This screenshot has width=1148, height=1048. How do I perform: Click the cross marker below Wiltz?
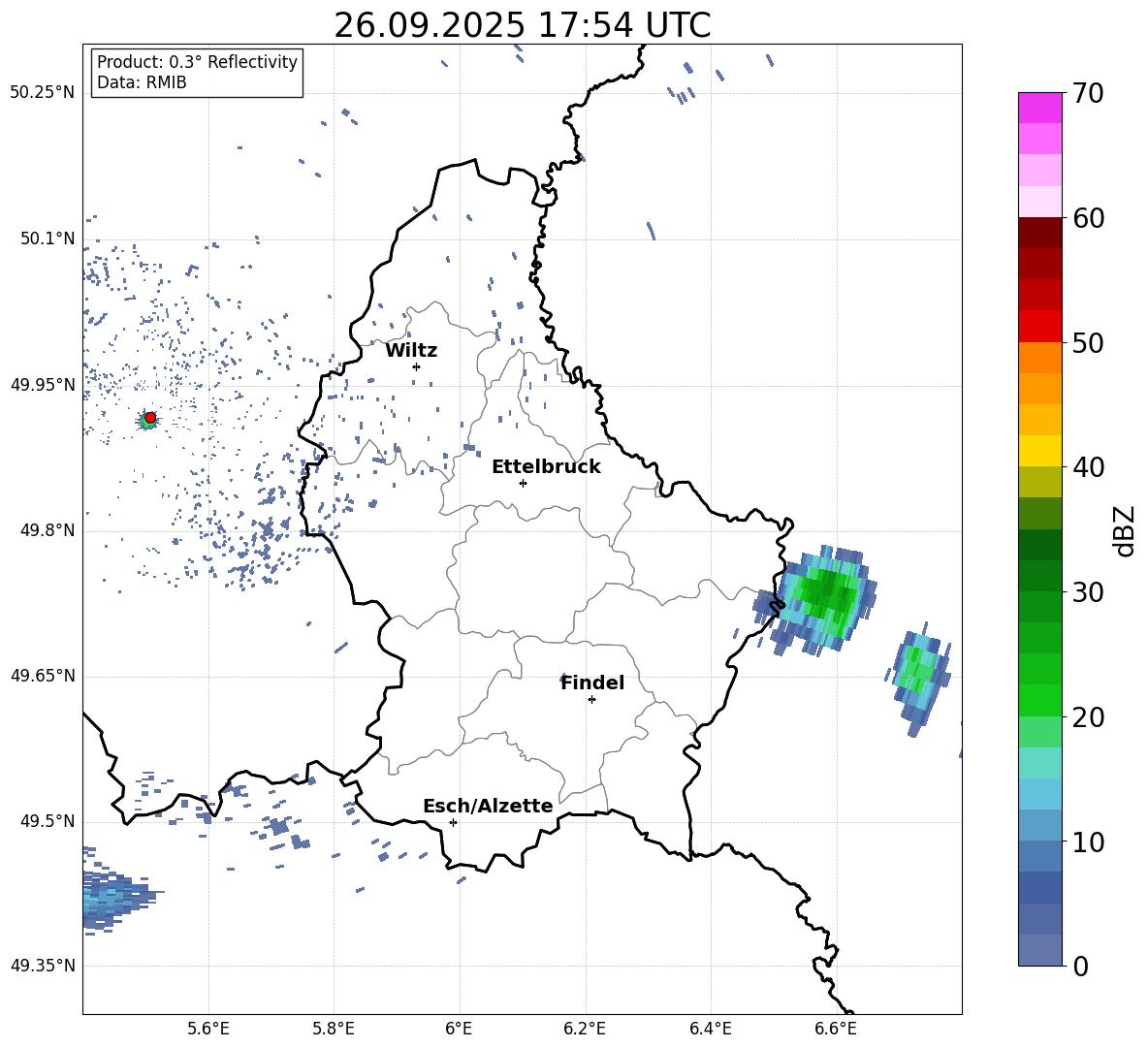pyautogui.click(x=416, y=366)
